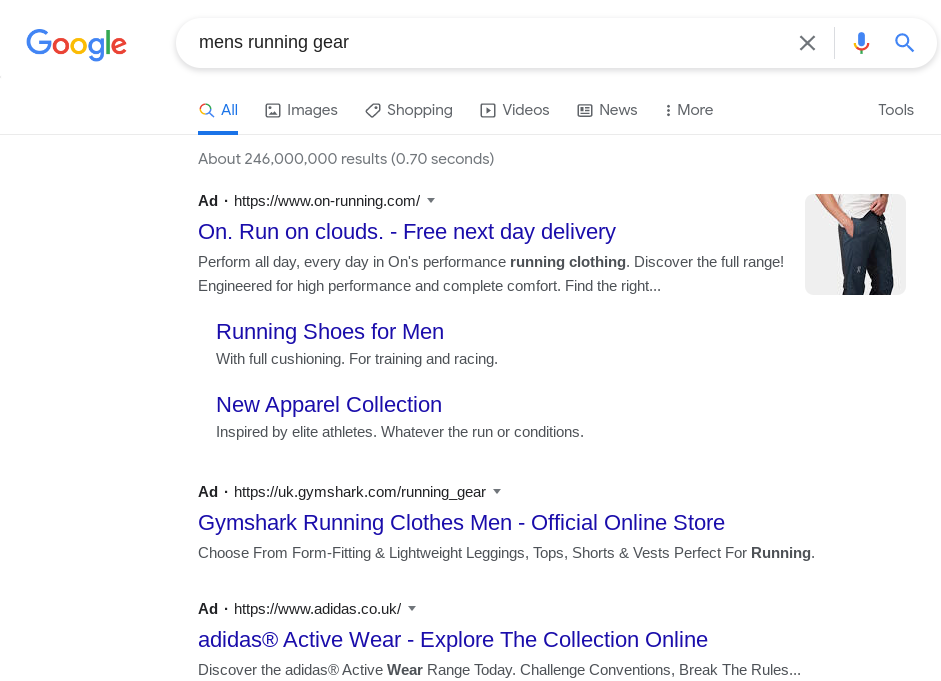Click the Images tab picture icon
Screen dimensions: 941x681
tap(272, 110)
